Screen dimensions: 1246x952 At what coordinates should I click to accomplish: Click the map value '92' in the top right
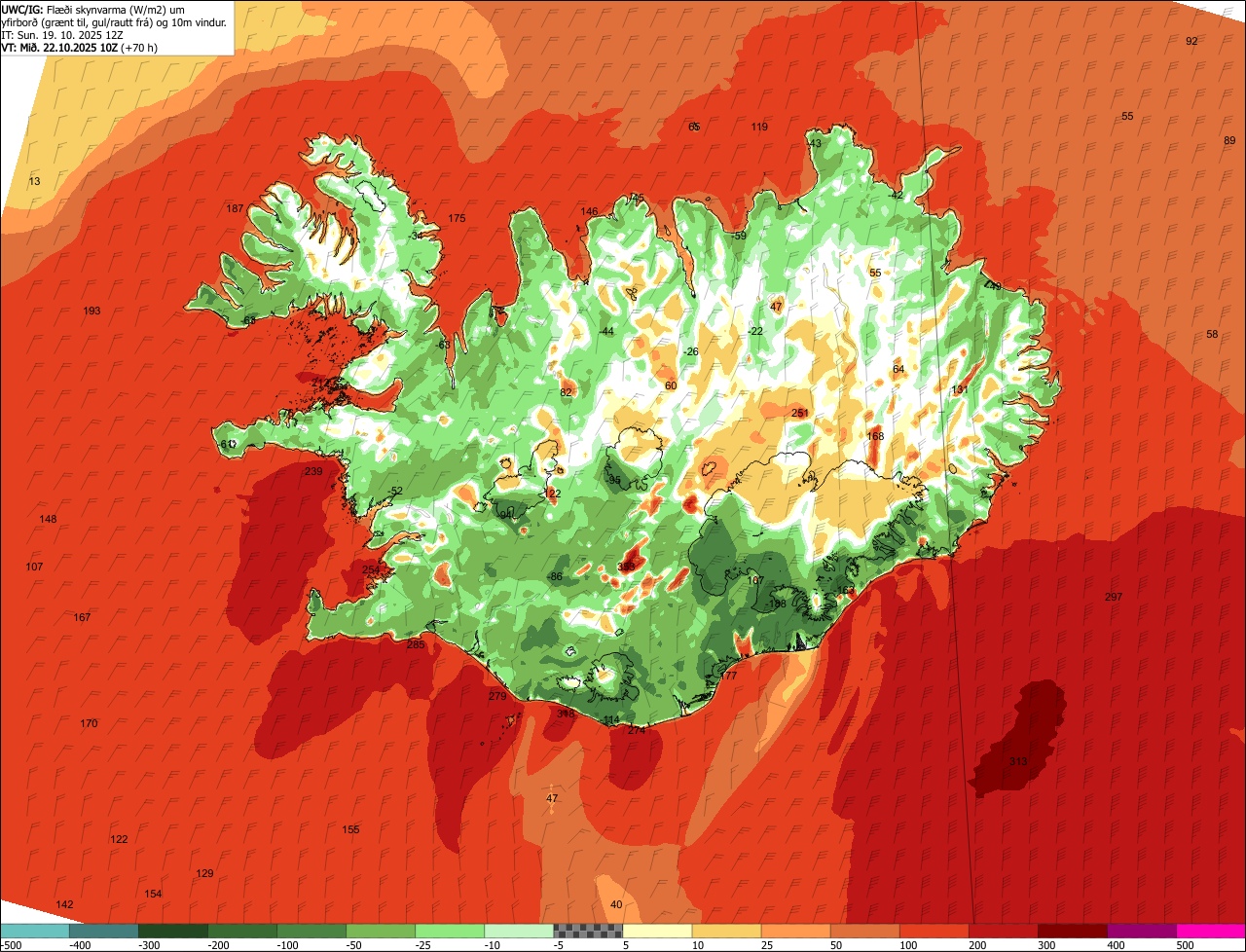click(1191, 41)
